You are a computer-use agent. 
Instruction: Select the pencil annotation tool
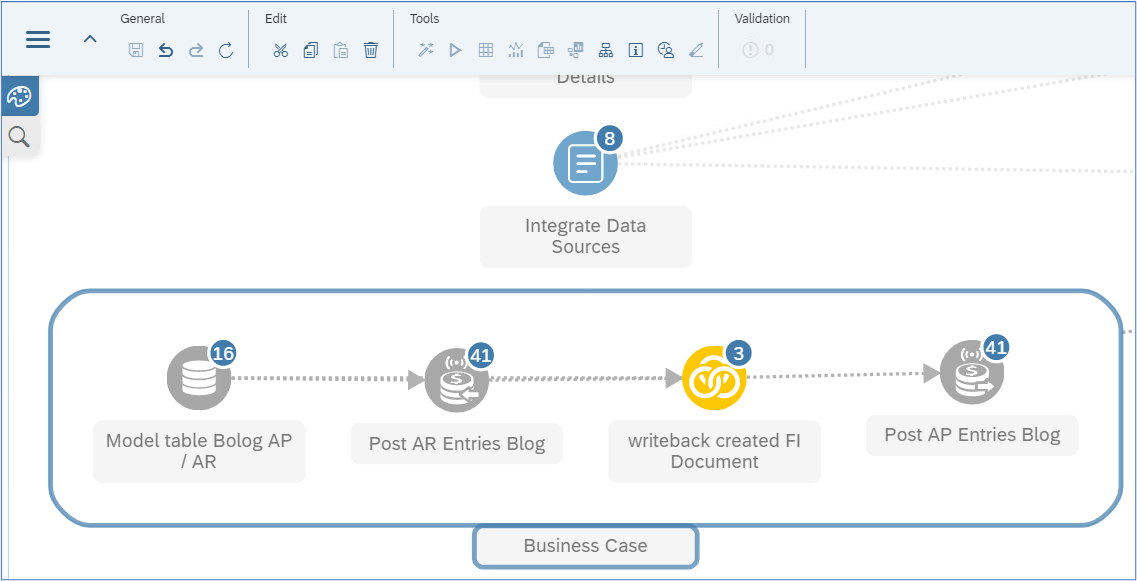(x=696, y=49)
